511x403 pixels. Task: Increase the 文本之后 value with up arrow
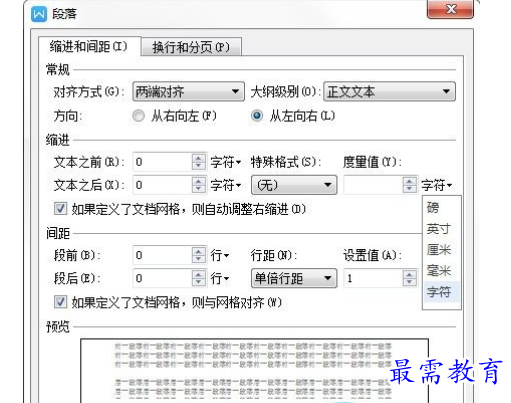coord(199,181)
